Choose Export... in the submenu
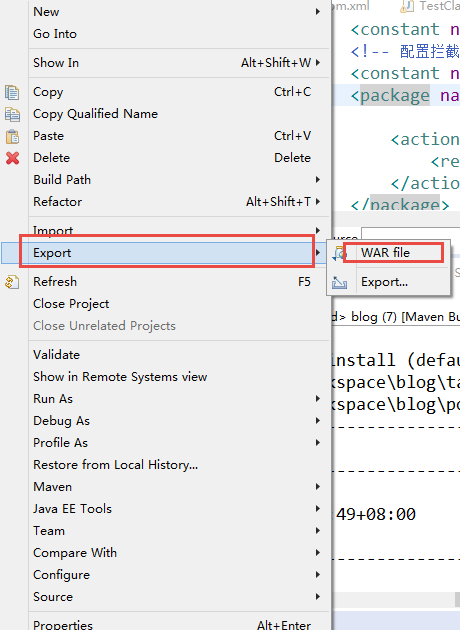460x630 pixels. click(x=384, y=282)
